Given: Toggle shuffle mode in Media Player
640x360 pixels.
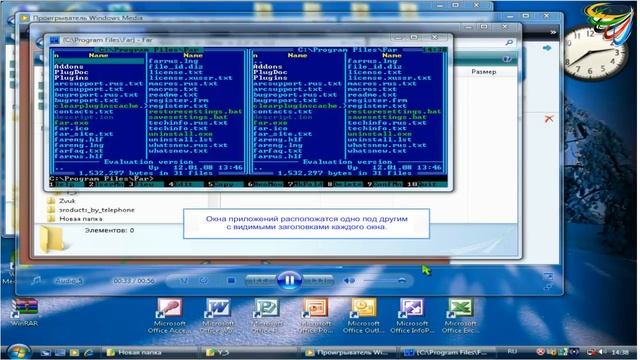Looking at the screenshot, I should click(183, 280).
